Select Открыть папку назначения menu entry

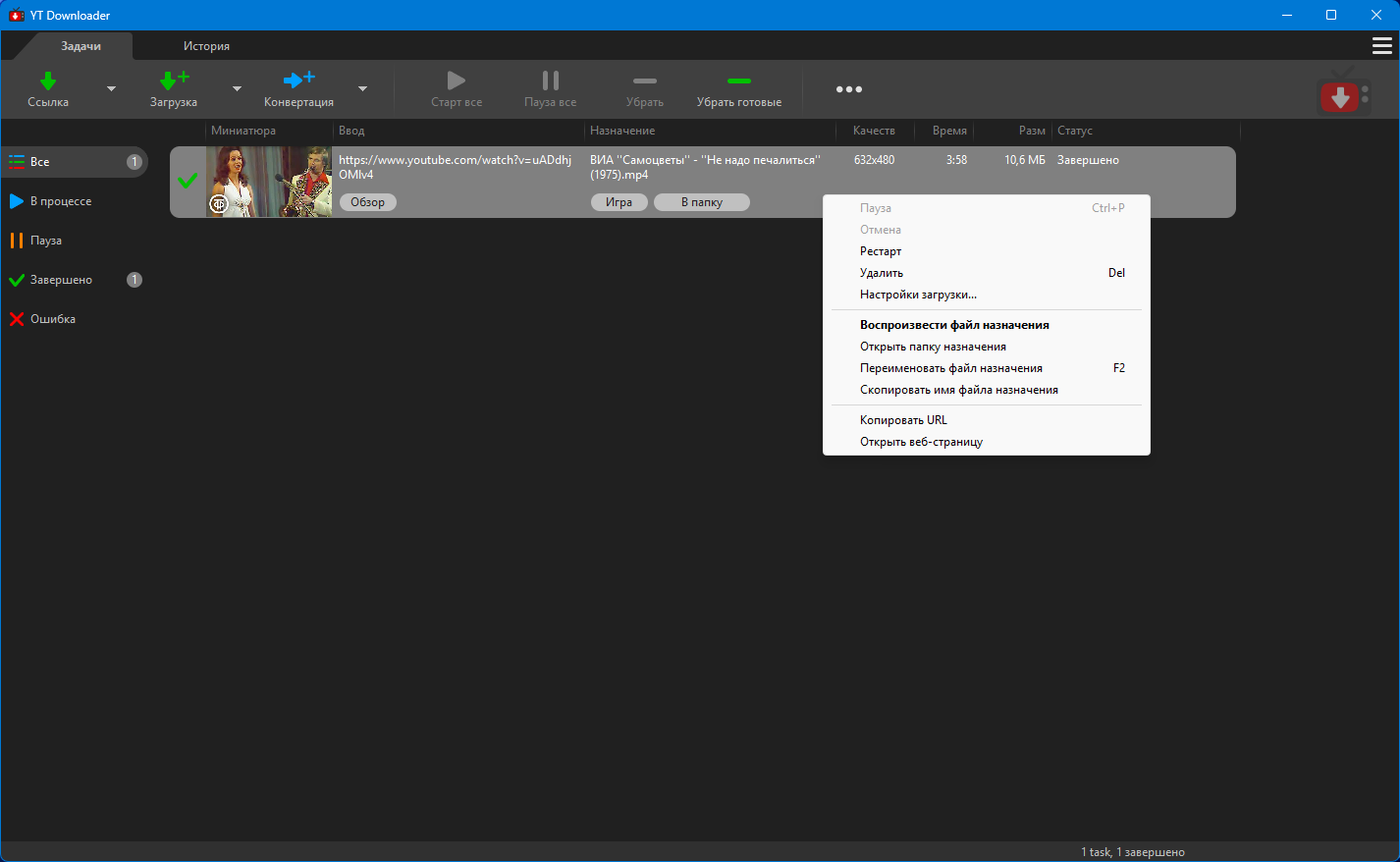933,347
